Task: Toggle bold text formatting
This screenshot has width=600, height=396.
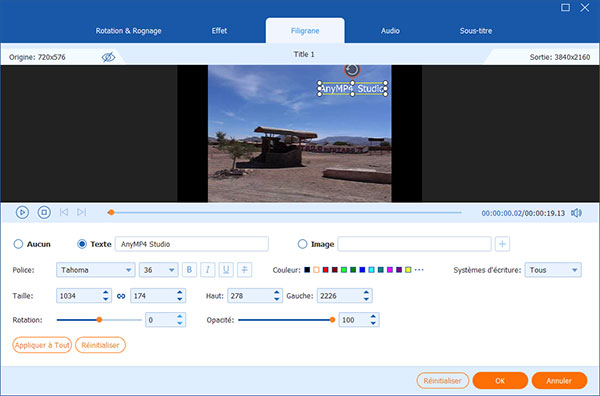Action: 189,270
